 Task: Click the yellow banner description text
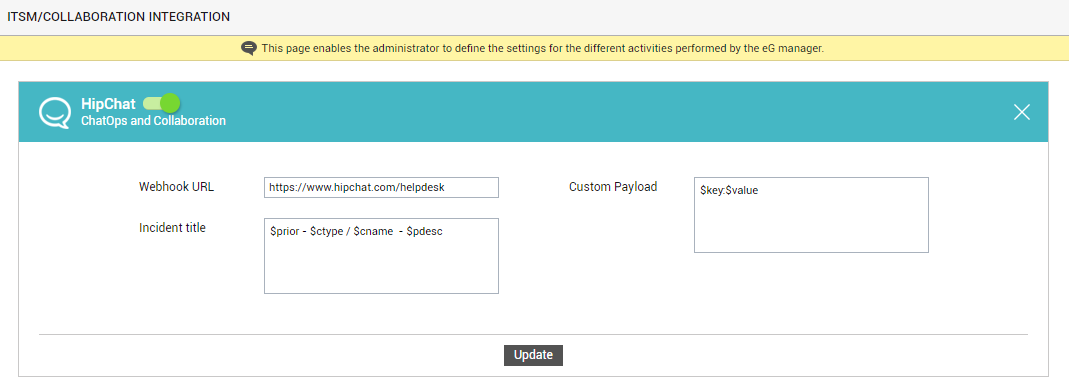point(543,48)
